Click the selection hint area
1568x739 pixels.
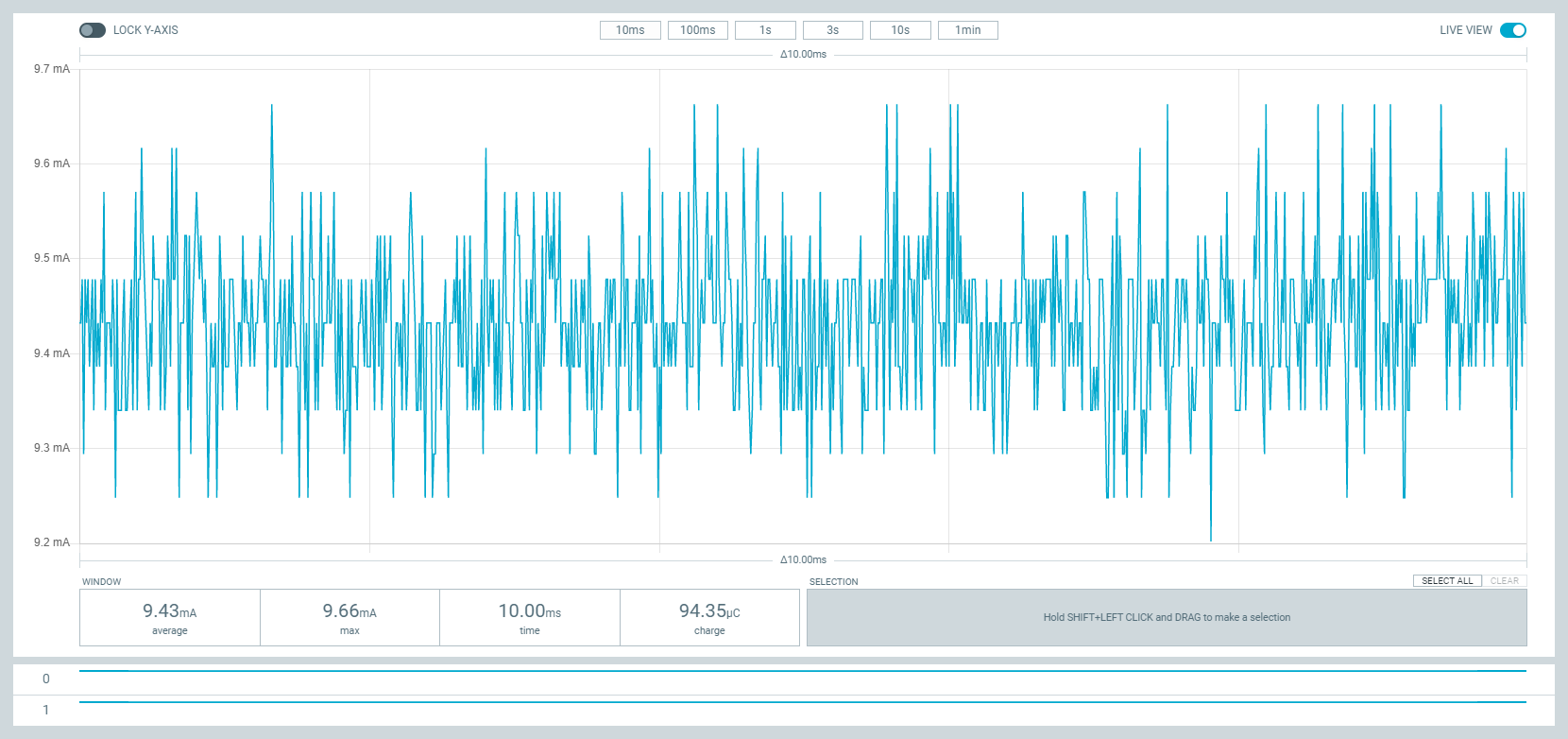(1167, 618)
